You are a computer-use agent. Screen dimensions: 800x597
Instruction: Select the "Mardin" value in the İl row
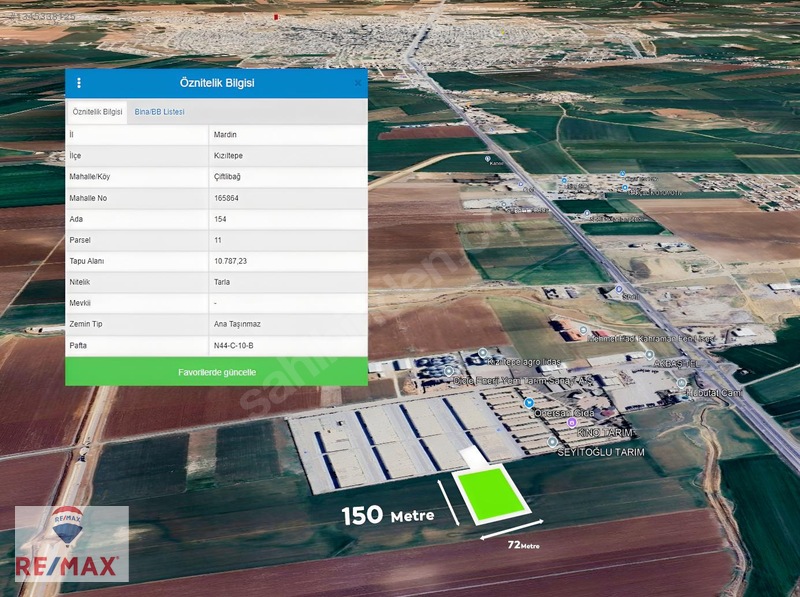point(225,135)
